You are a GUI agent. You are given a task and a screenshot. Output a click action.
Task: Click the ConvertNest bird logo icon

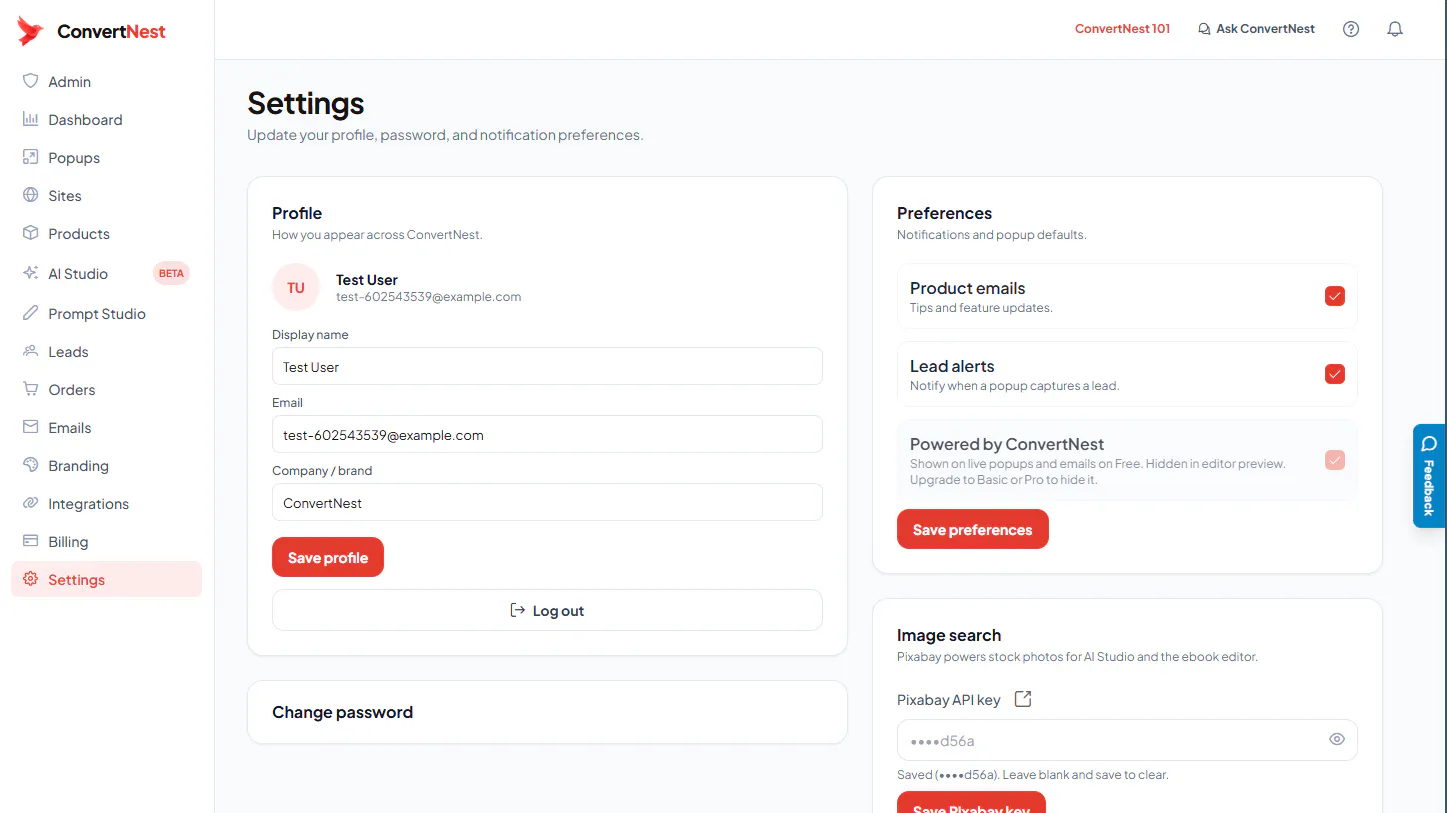coord(31,31)
